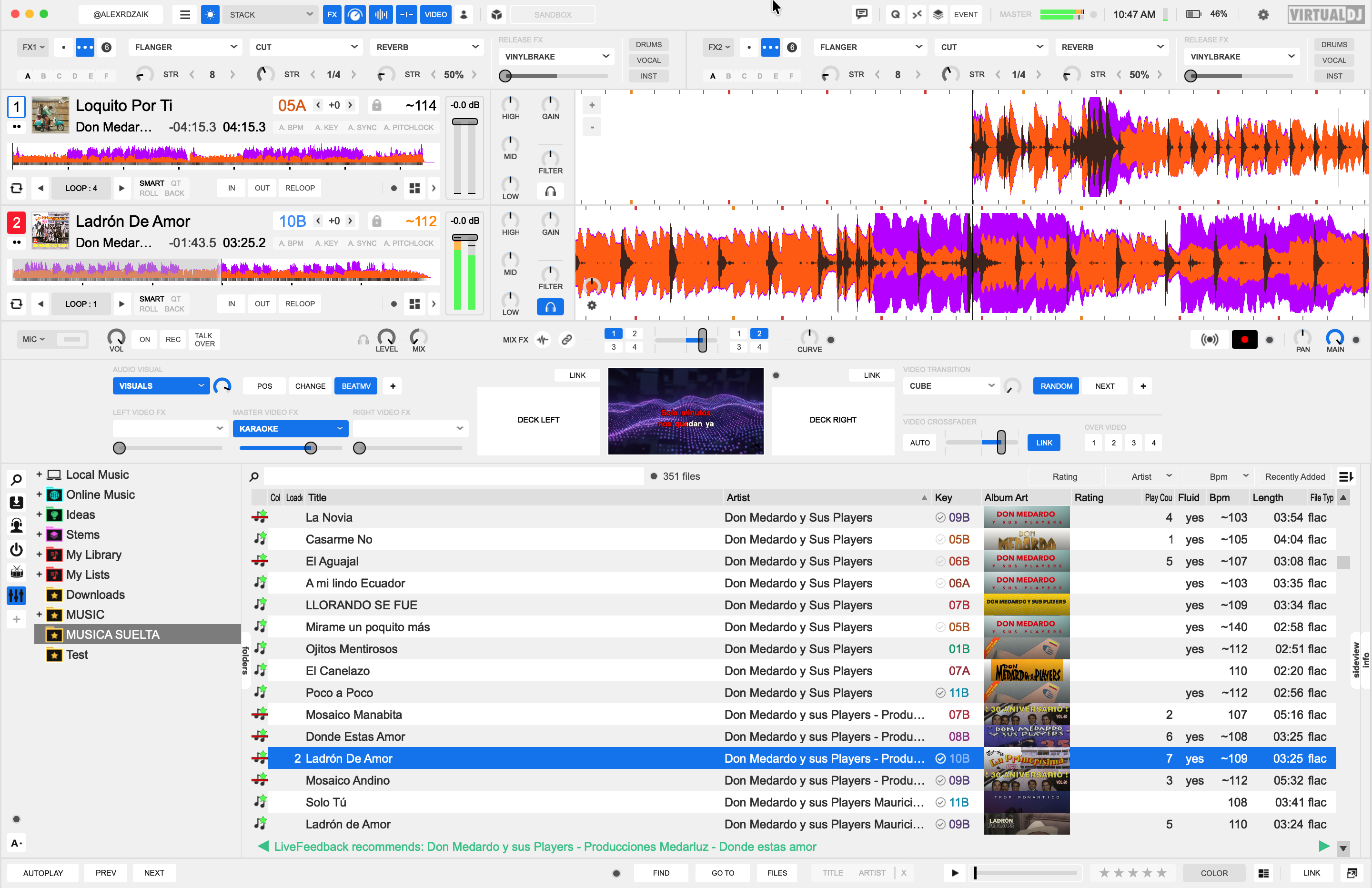Screen dimensions: 1372x888
Task: Click the browser search magnifier sidebar icon
Action: (x=16, y=479)
